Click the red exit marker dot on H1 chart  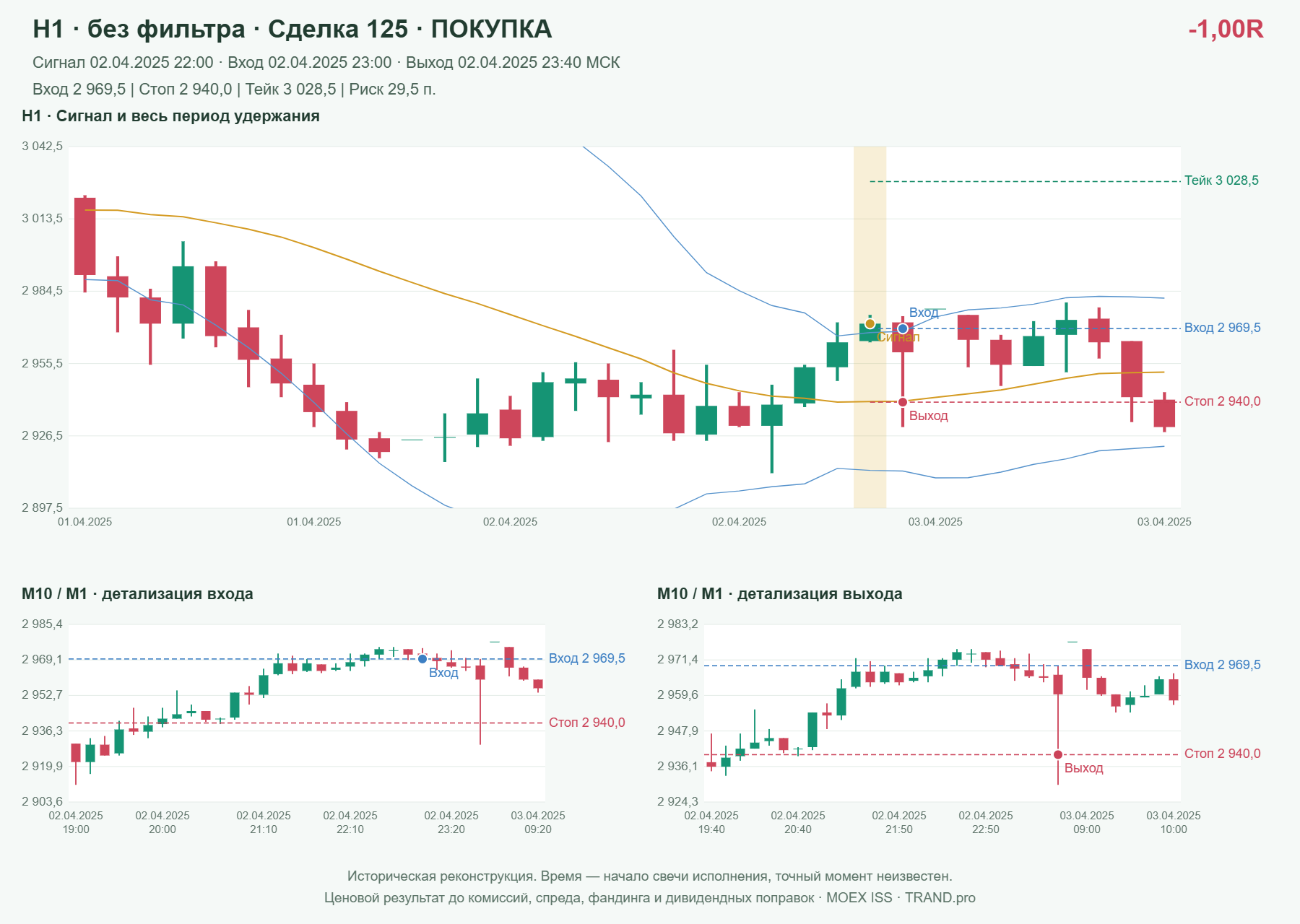903,402
